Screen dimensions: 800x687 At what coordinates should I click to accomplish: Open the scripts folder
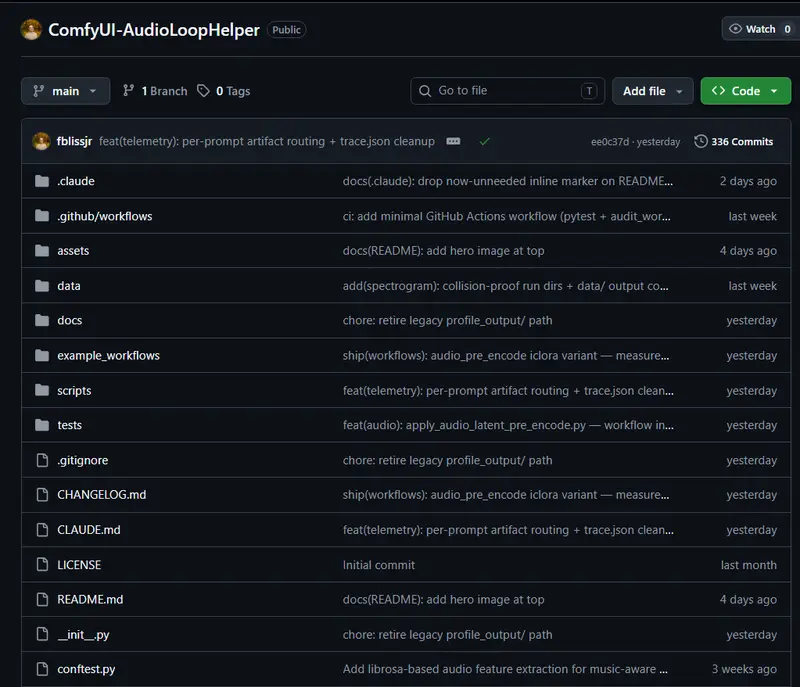[74, 391]
